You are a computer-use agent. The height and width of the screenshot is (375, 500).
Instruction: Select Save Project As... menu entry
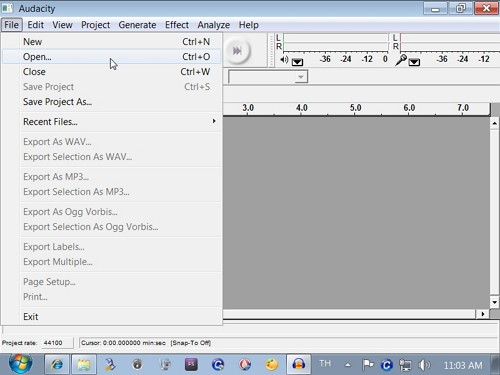click(111, 102)
